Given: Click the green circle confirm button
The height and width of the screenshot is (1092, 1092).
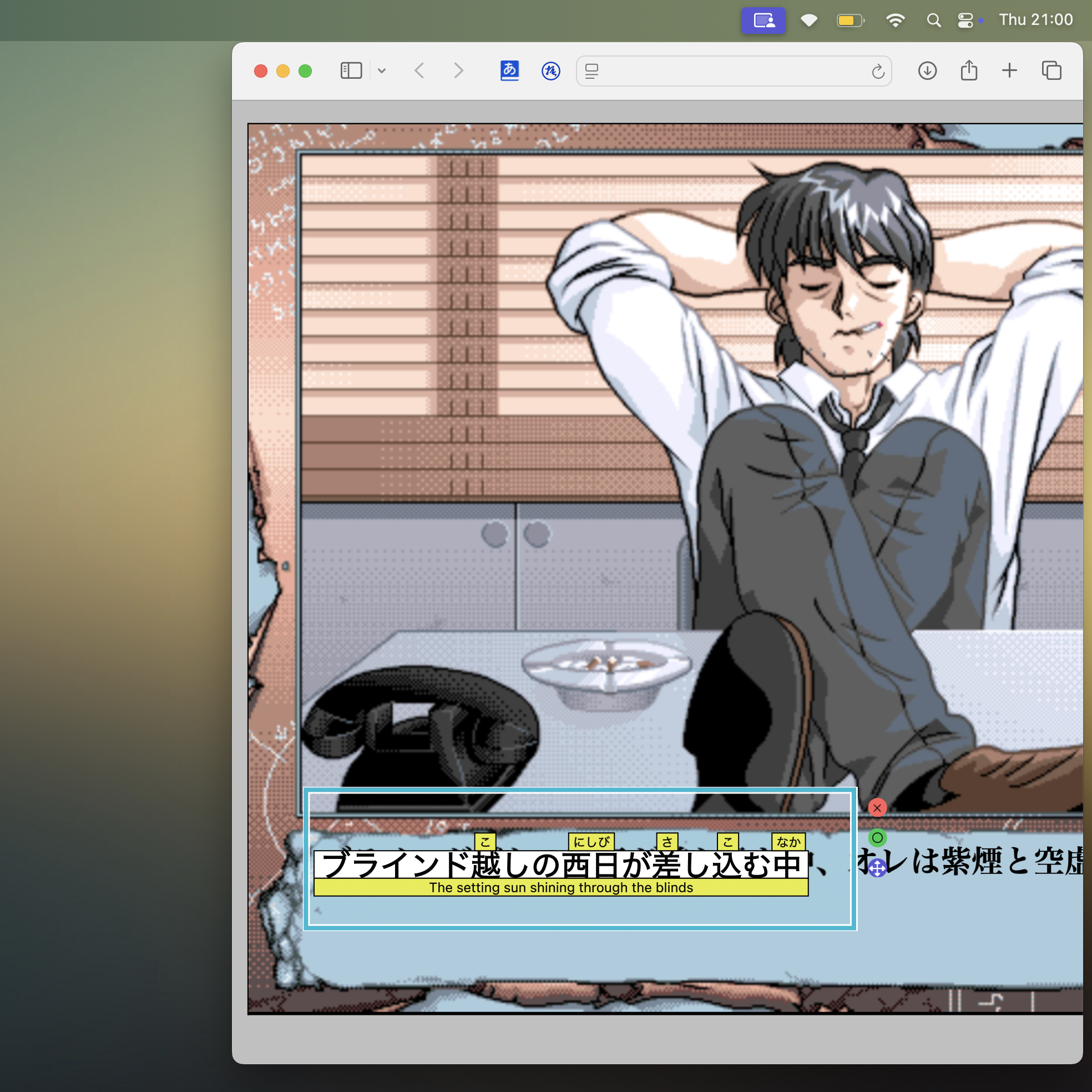Looking at the screenshot, I should 877,838.
